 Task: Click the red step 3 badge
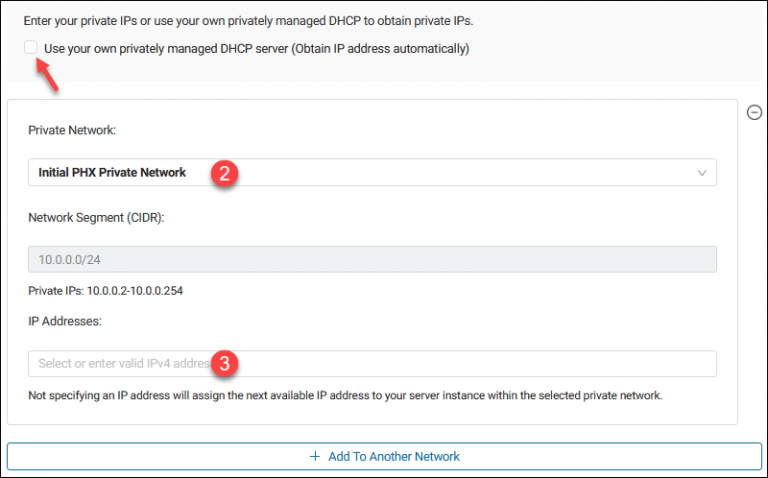pos(224,363)
